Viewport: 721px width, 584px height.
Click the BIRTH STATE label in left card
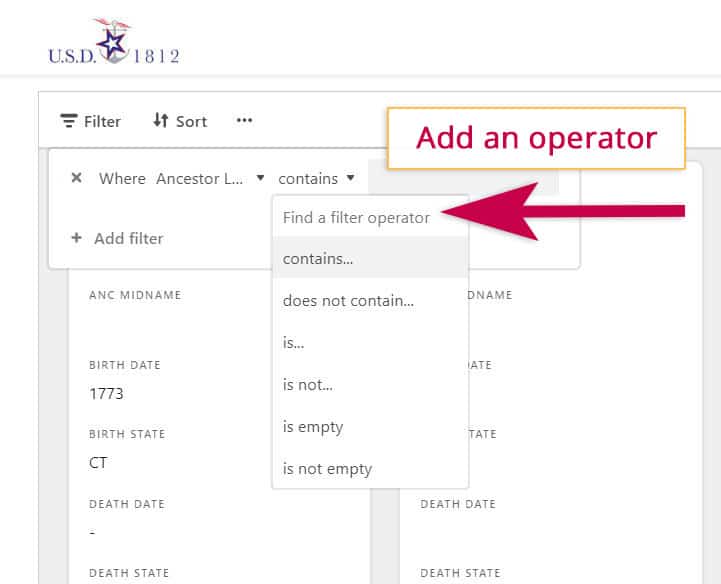(x=127, y=434)
